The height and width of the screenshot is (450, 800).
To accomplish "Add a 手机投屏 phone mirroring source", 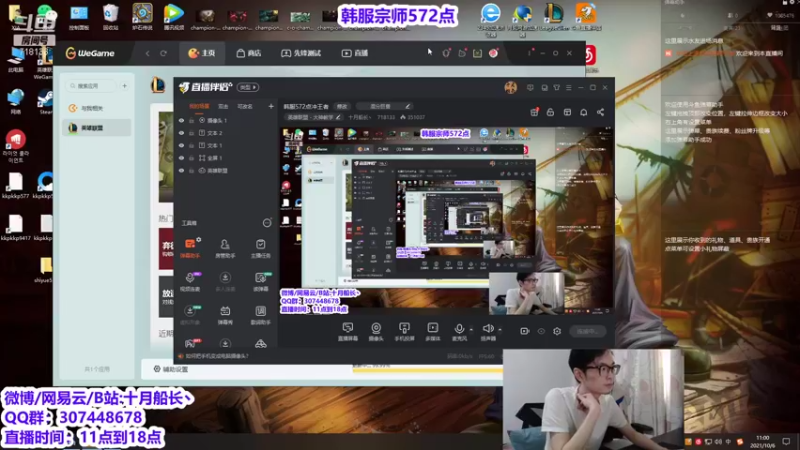I will point(404,331).
